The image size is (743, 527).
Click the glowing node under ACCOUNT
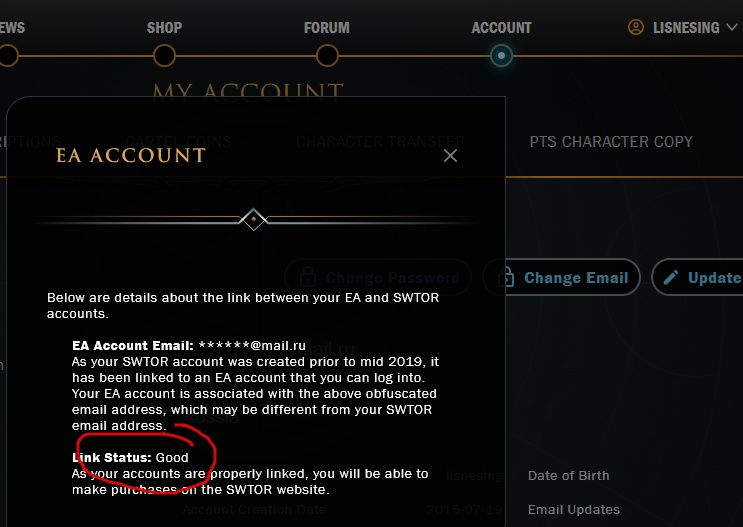click(x=502, y=56)
